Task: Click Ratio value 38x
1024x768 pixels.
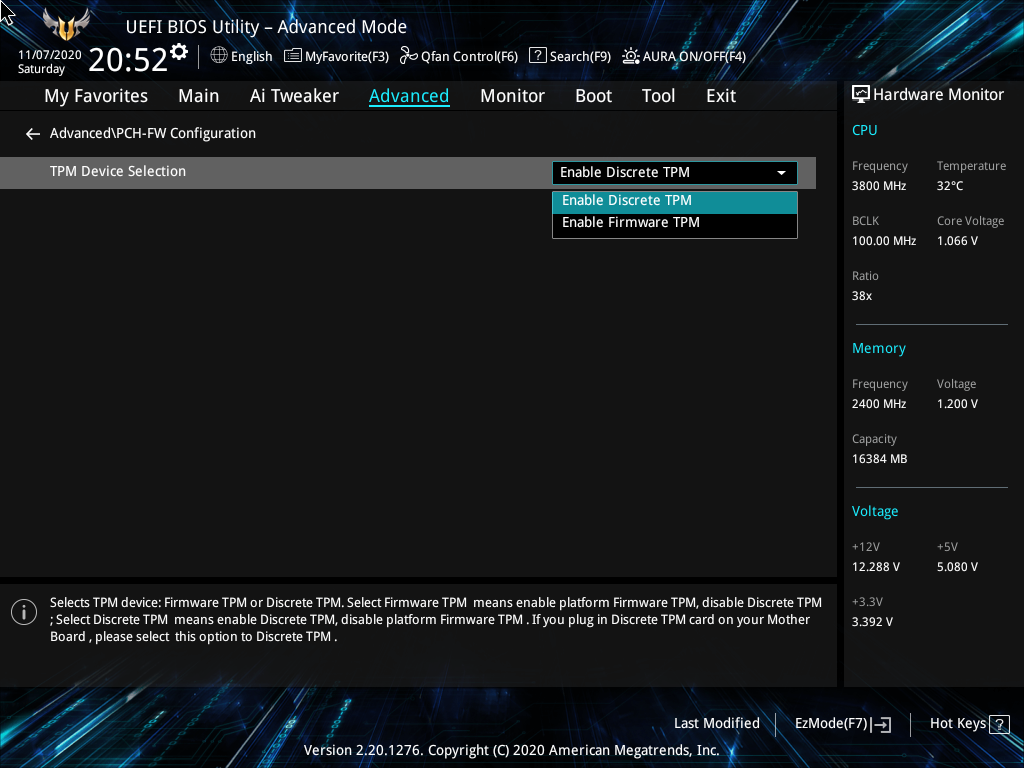Action: click(861, 296)
